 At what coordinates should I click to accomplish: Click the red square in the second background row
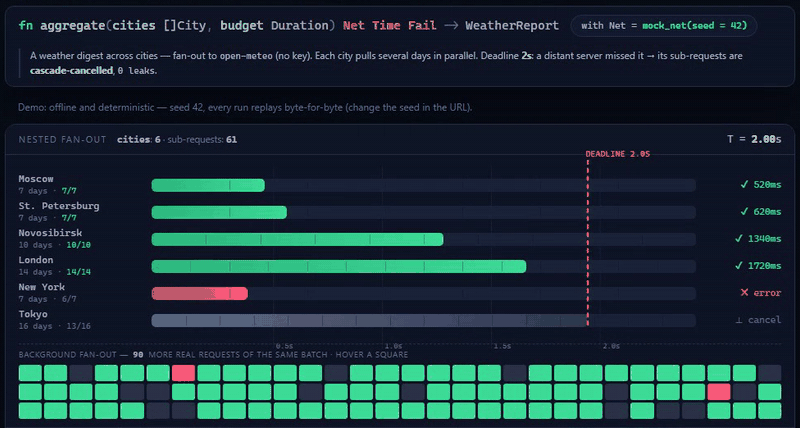[x=718, y=392]
